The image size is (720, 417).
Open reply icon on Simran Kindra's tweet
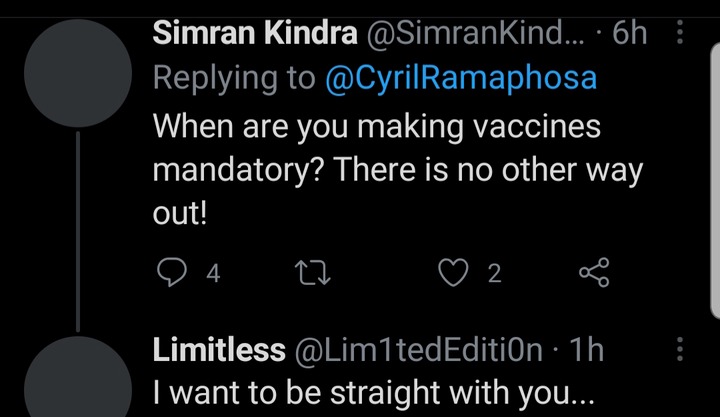click(x=172, y=272)
